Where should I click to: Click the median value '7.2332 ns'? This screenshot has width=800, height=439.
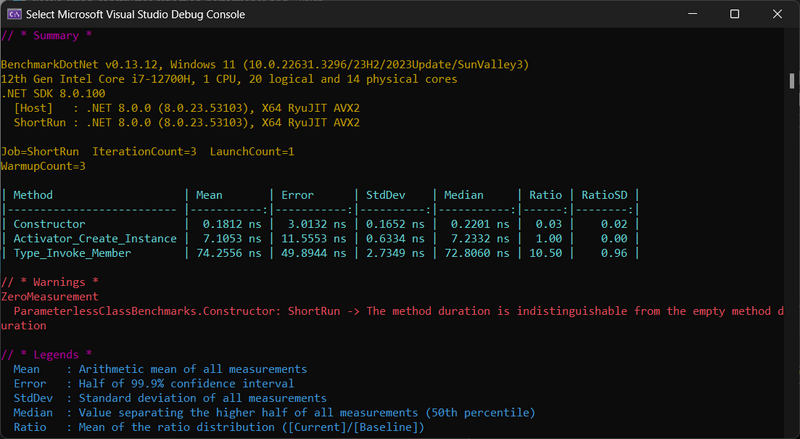tap(480, 238)
